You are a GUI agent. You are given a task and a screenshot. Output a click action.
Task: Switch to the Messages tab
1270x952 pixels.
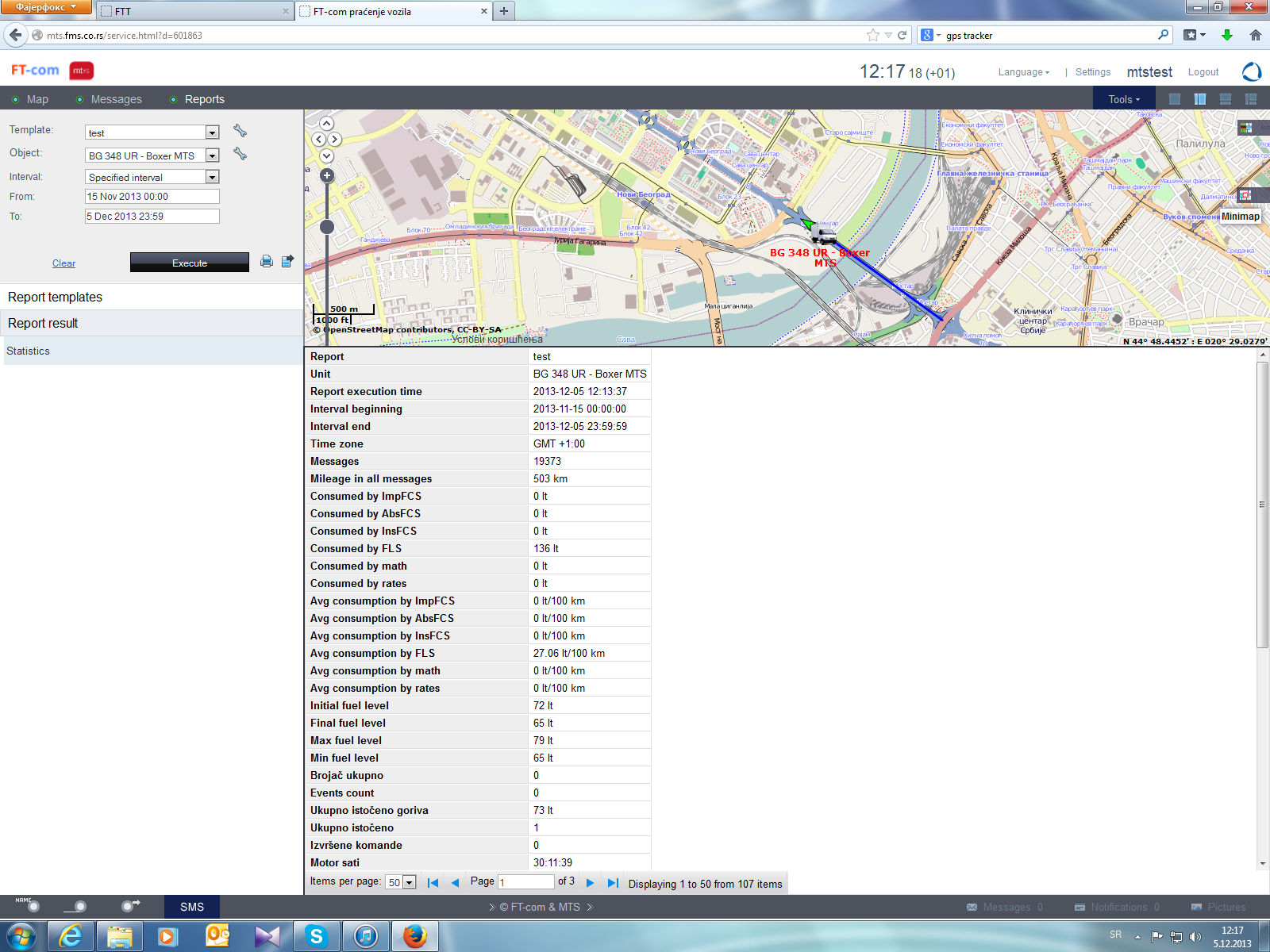116,99
